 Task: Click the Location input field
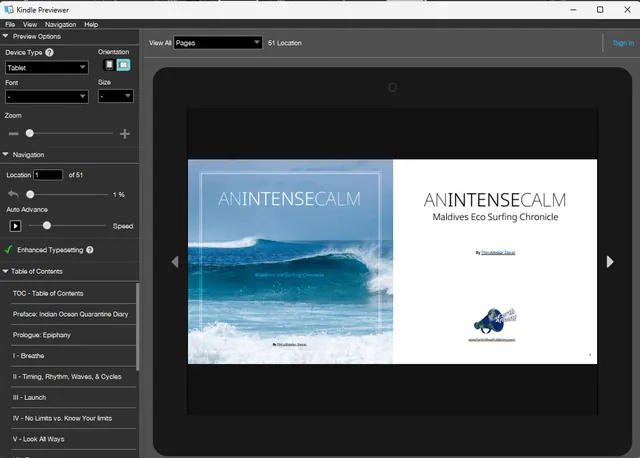[x=48, y=175]
